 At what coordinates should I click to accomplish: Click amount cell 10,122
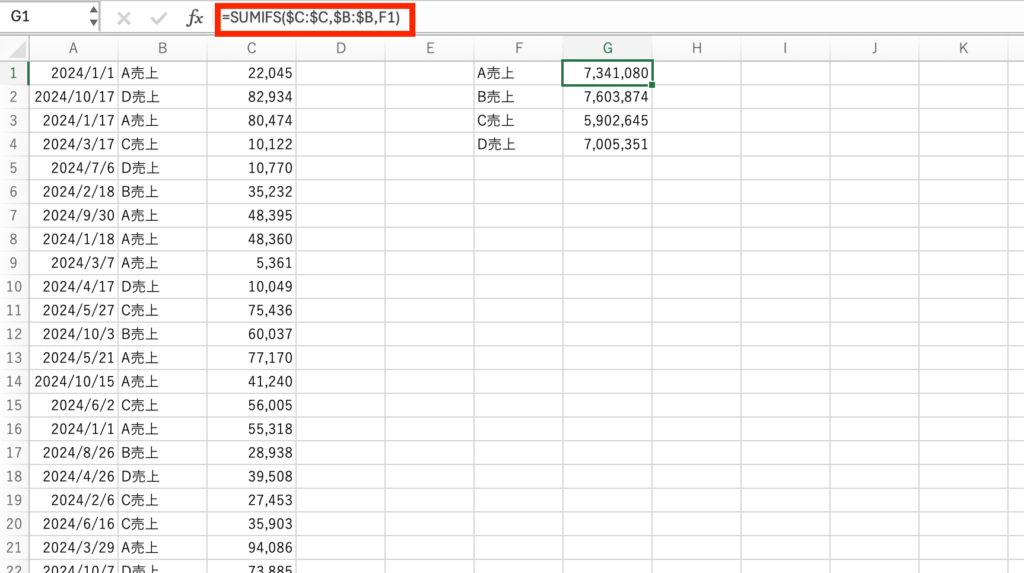(251, 144)
